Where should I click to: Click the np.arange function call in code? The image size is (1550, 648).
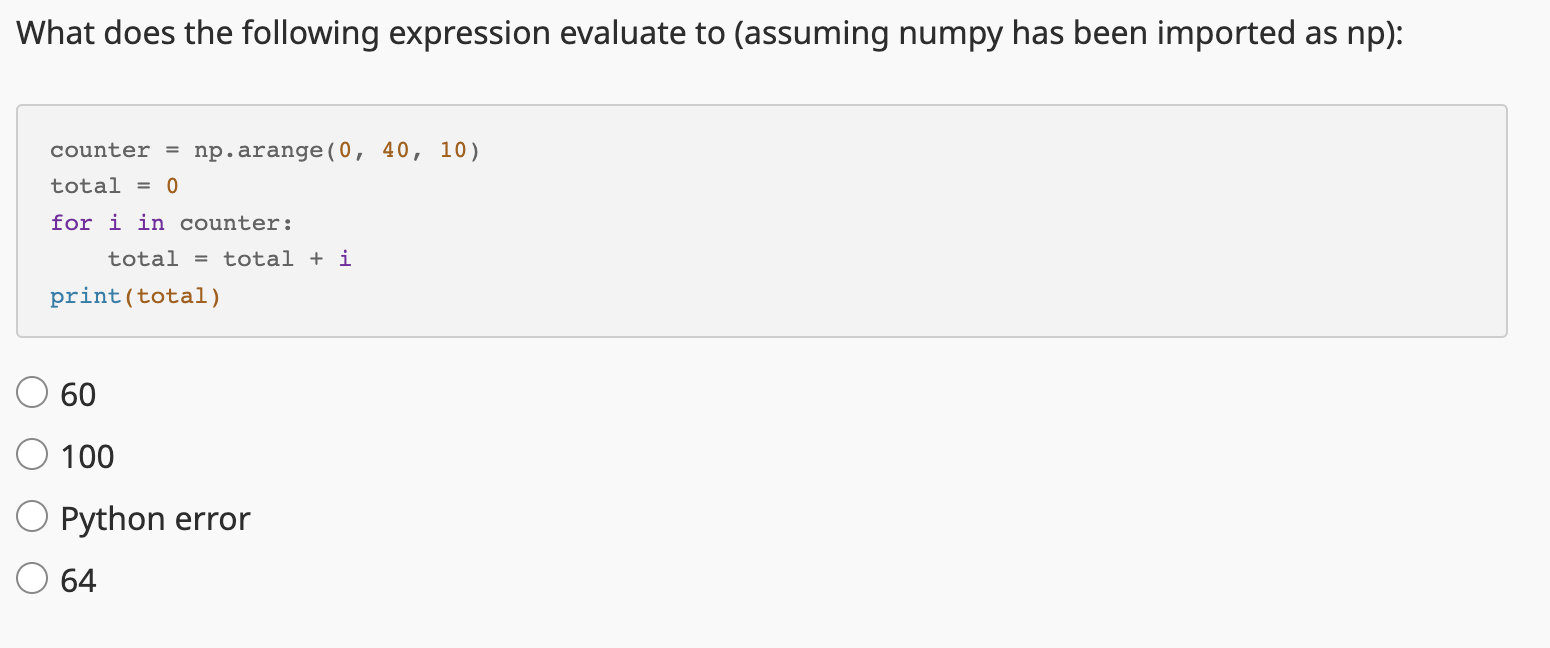[x=260, y=149]
